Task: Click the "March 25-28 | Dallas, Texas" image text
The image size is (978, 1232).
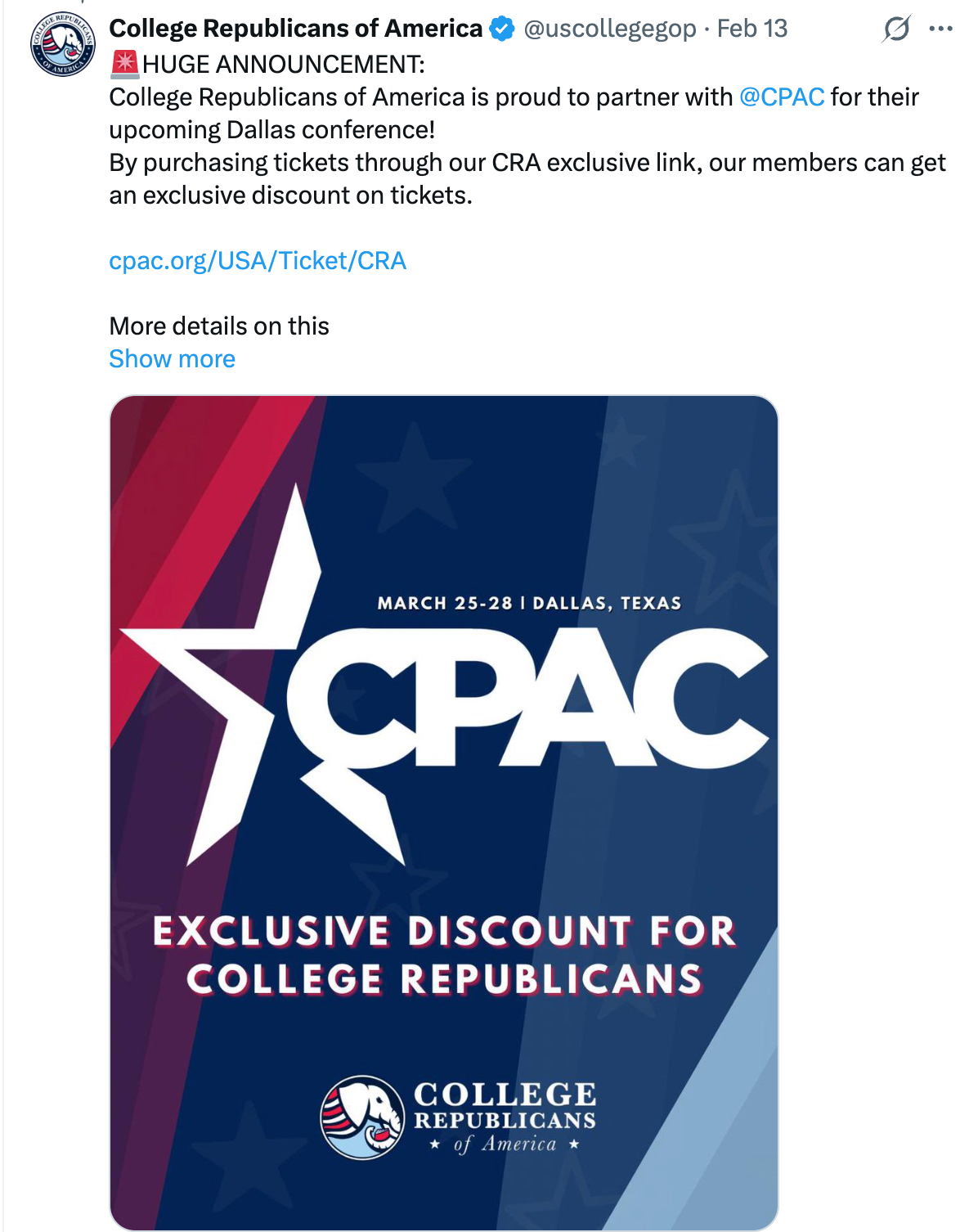Action: click(529, 604)
